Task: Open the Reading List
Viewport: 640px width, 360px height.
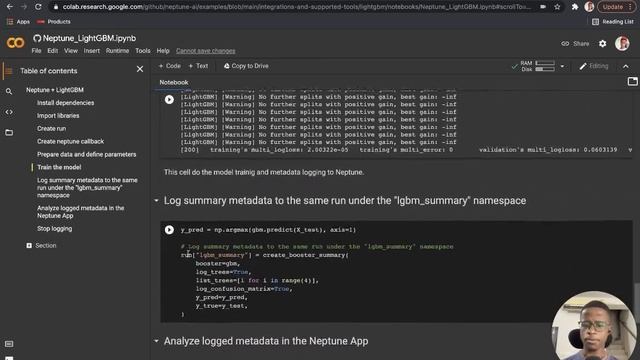Action: 613,22
